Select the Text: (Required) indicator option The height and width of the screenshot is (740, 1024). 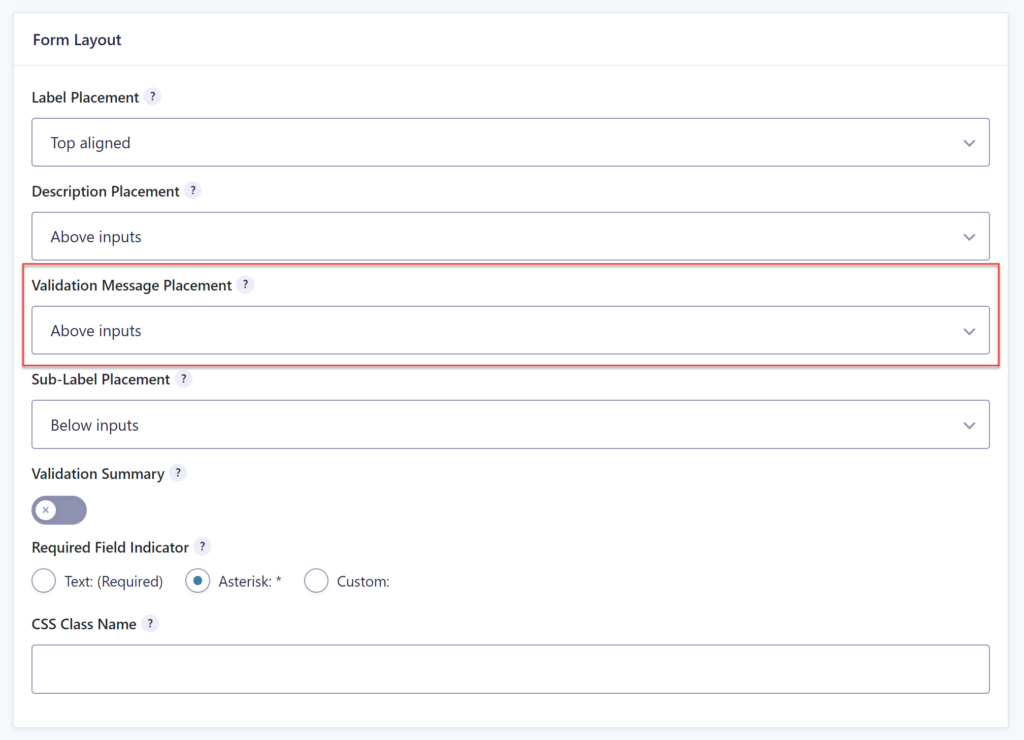(x=44, y=580)
